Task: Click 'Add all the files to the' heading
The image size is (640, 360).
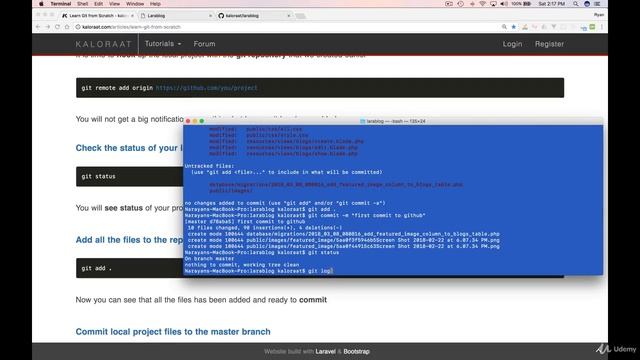Action: click(129, 240)
